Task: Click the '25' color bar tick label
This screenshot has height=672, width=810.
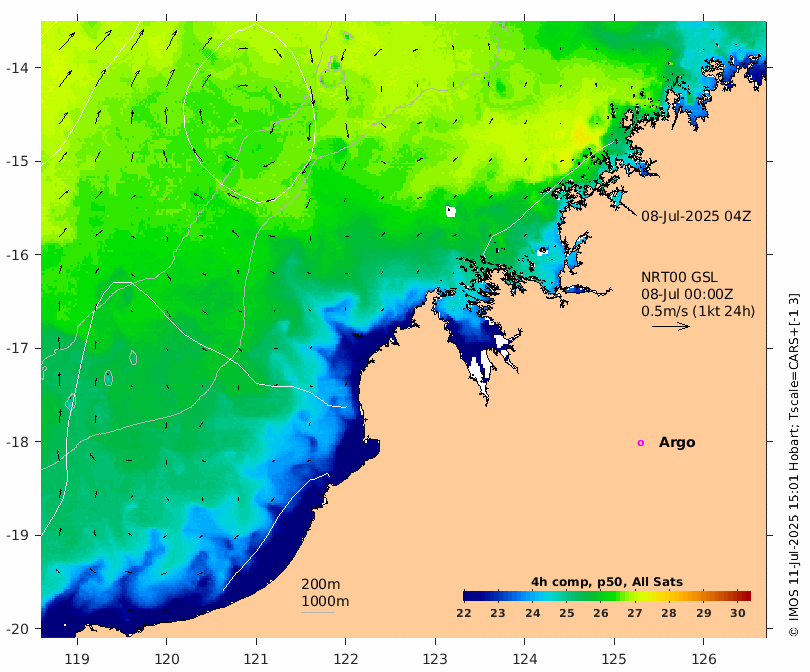Action: click(567, 613)
